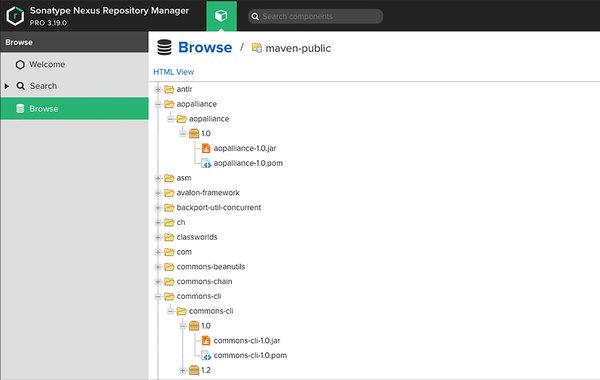
Task: Expand the avalon-framework folder
Action: click(158, 193)
